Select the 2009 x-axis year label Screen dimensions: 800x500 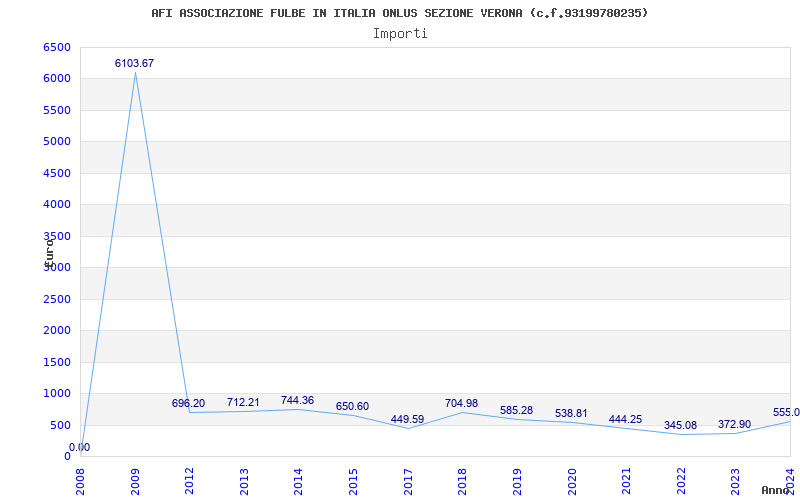(135, 482)
